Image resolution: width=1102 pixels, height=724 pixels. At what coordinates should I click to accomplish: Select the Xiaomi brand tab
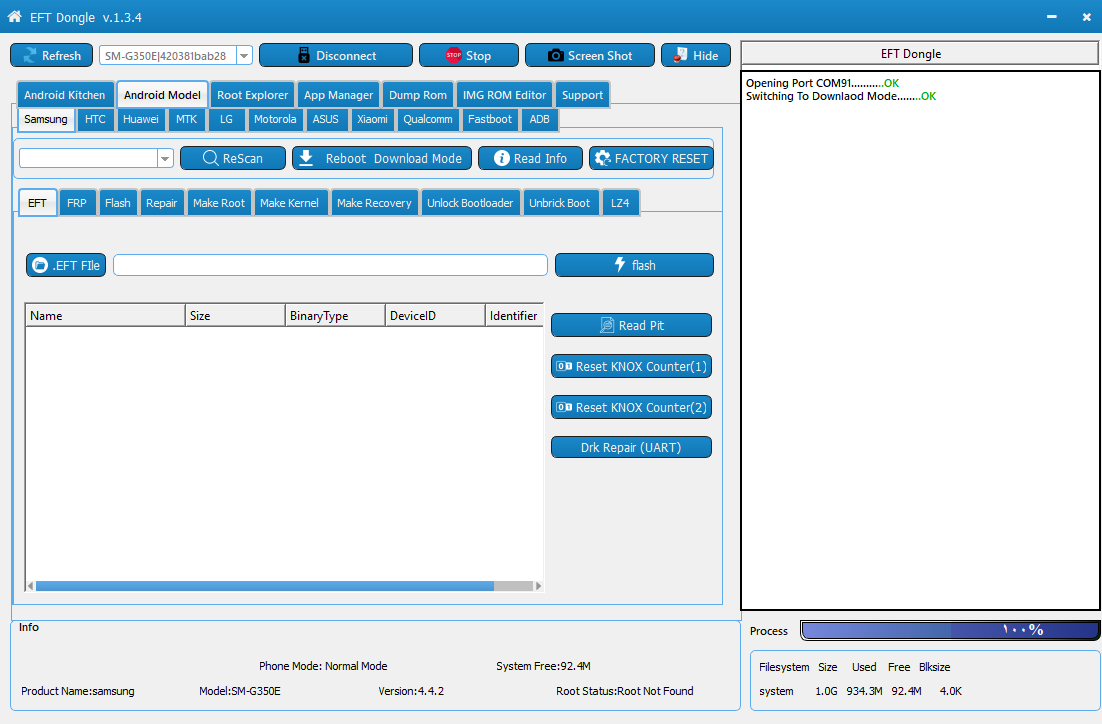(x=372, y=119)
